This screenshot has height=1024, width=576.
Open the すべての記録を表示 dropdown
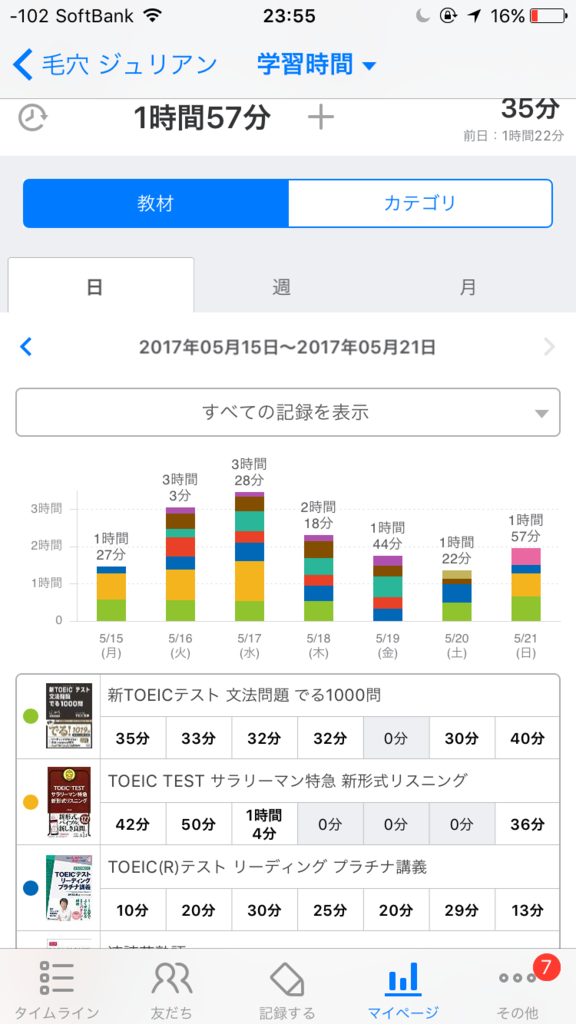click(x=288, y=412)
